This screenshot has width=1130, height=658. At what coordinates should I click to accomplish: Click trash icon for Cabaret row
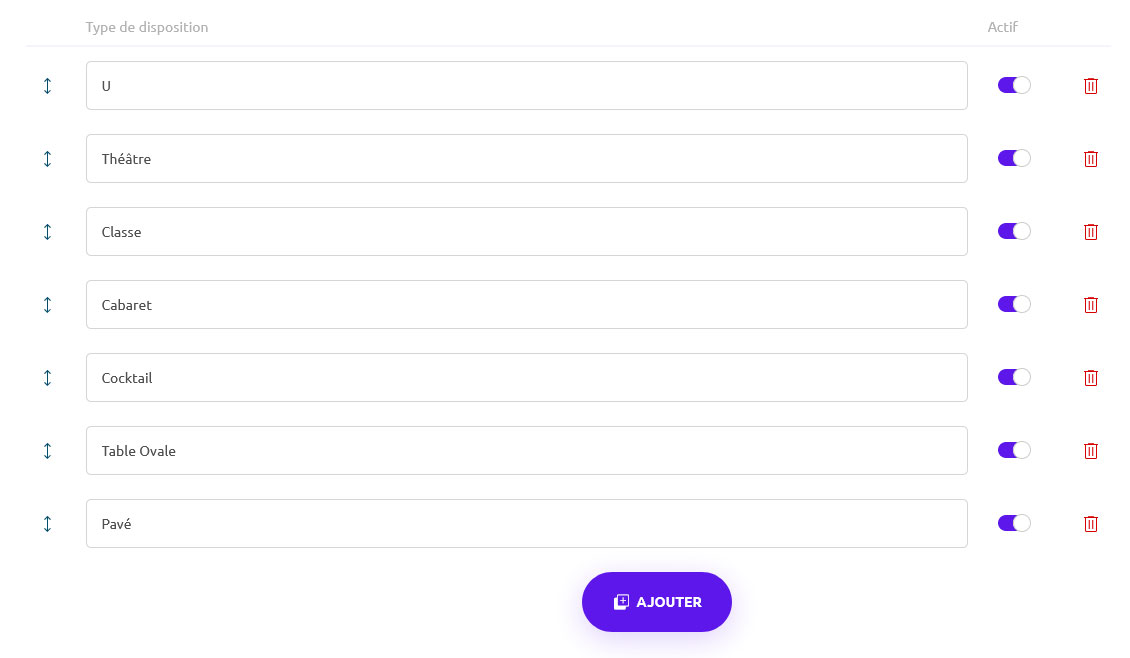[x=1091, y=305]
